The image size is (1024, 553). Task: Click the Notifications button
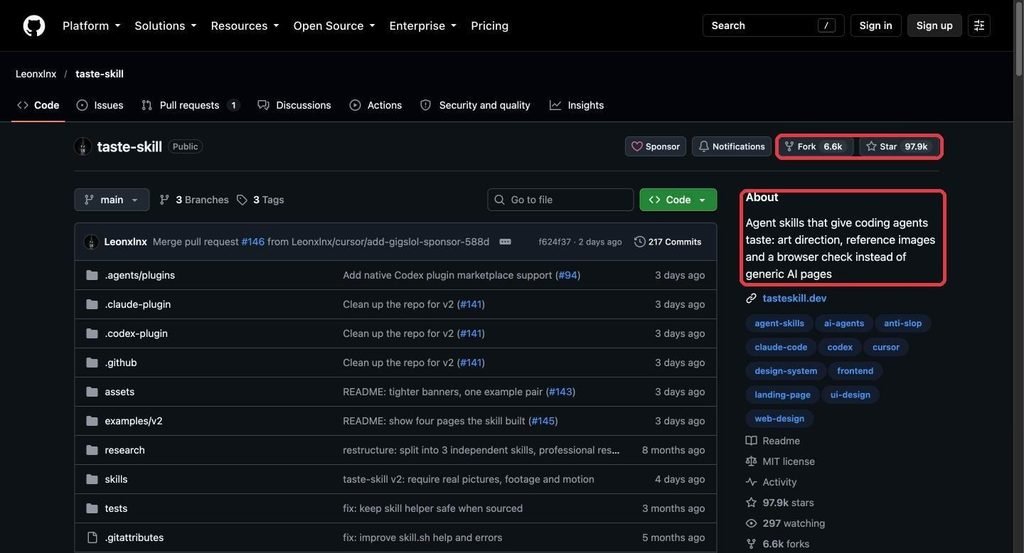[x=731, y=146]
